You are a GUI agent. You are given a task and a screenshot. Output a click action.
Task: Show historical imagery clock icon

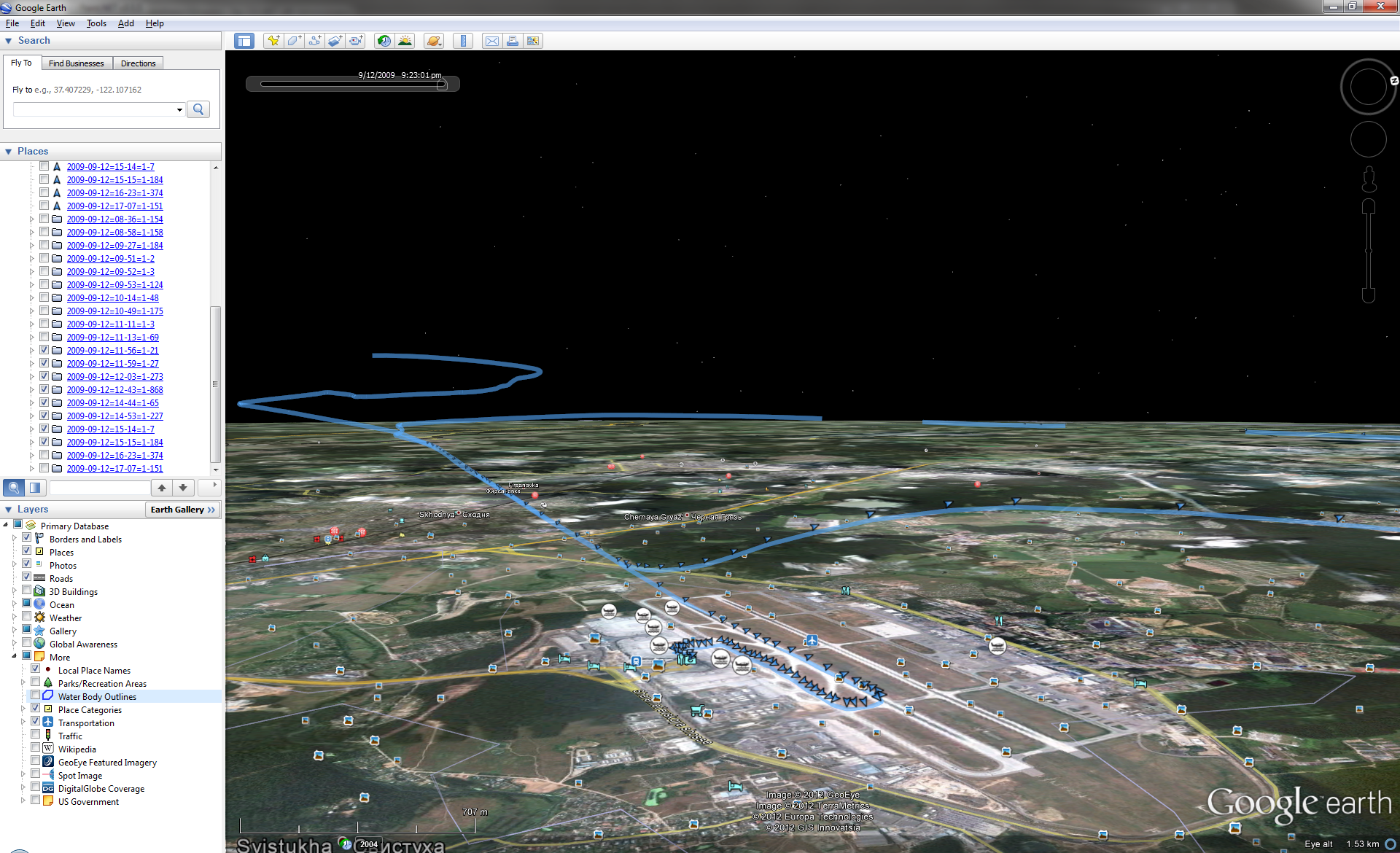coord(384,41)
